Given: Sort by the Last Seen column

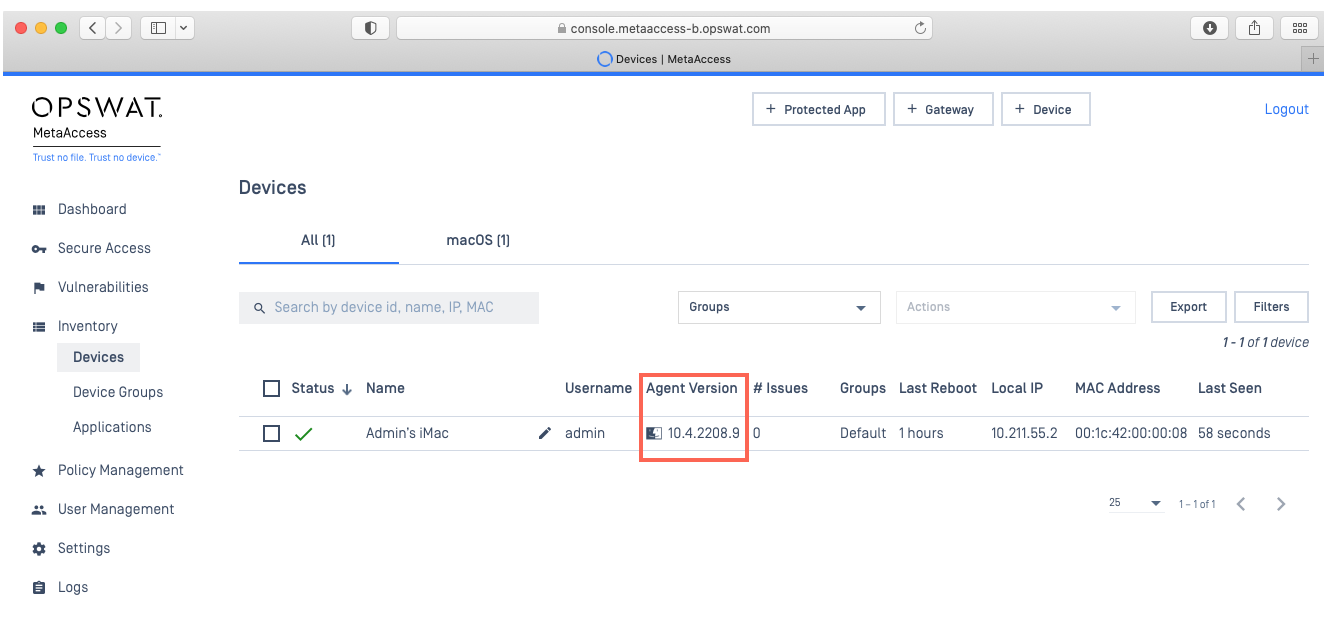Looking at the screenshot, I should [x=1230, y=388].
